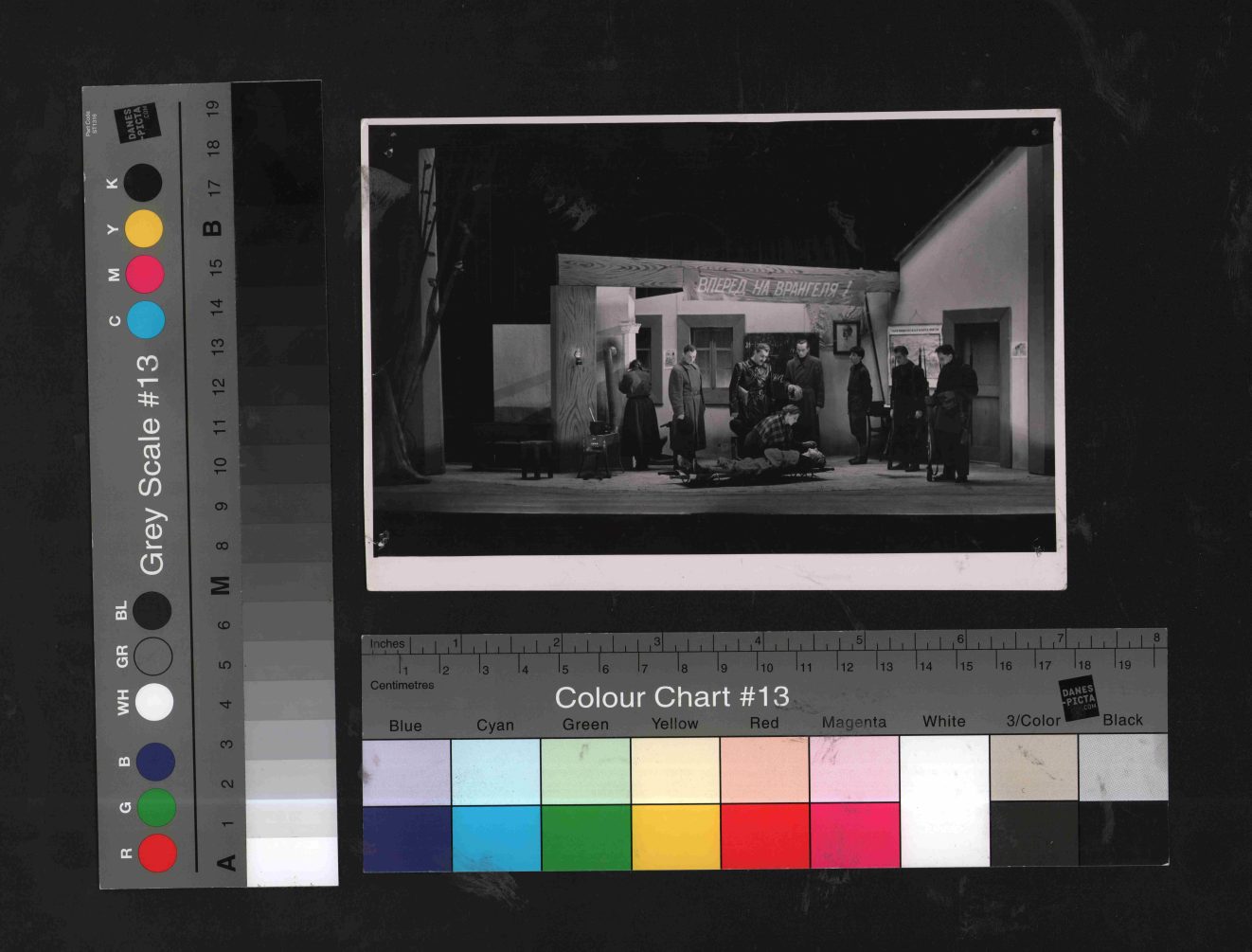Viewport: 1252px width, 952px height.
Task: Pick the bright cyan square in Colour Chart
Action: click(496, 836)
